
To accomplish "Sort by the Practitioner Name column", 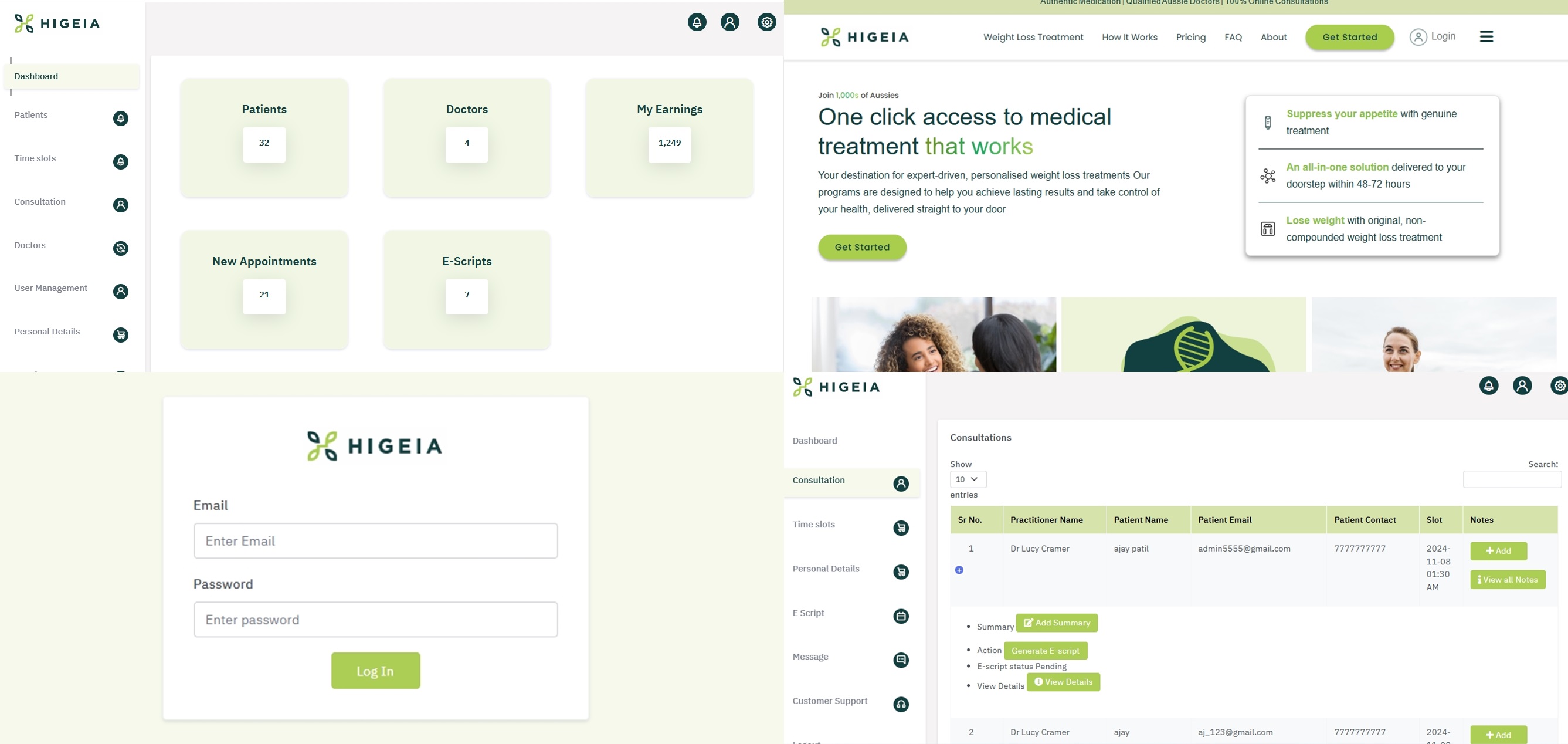I will point(1046,520).
